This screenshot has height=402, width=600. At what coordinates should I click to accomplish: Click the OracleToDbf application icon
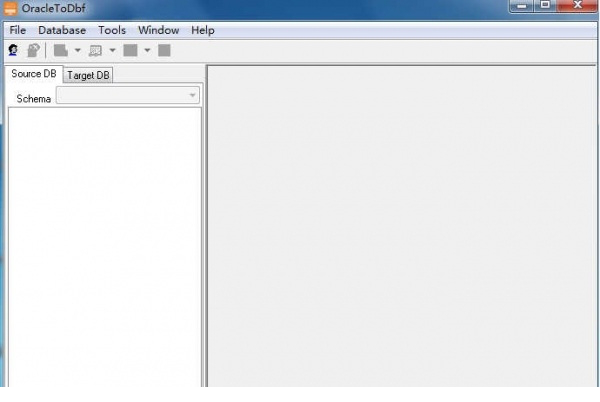click(x=11, y=8)
